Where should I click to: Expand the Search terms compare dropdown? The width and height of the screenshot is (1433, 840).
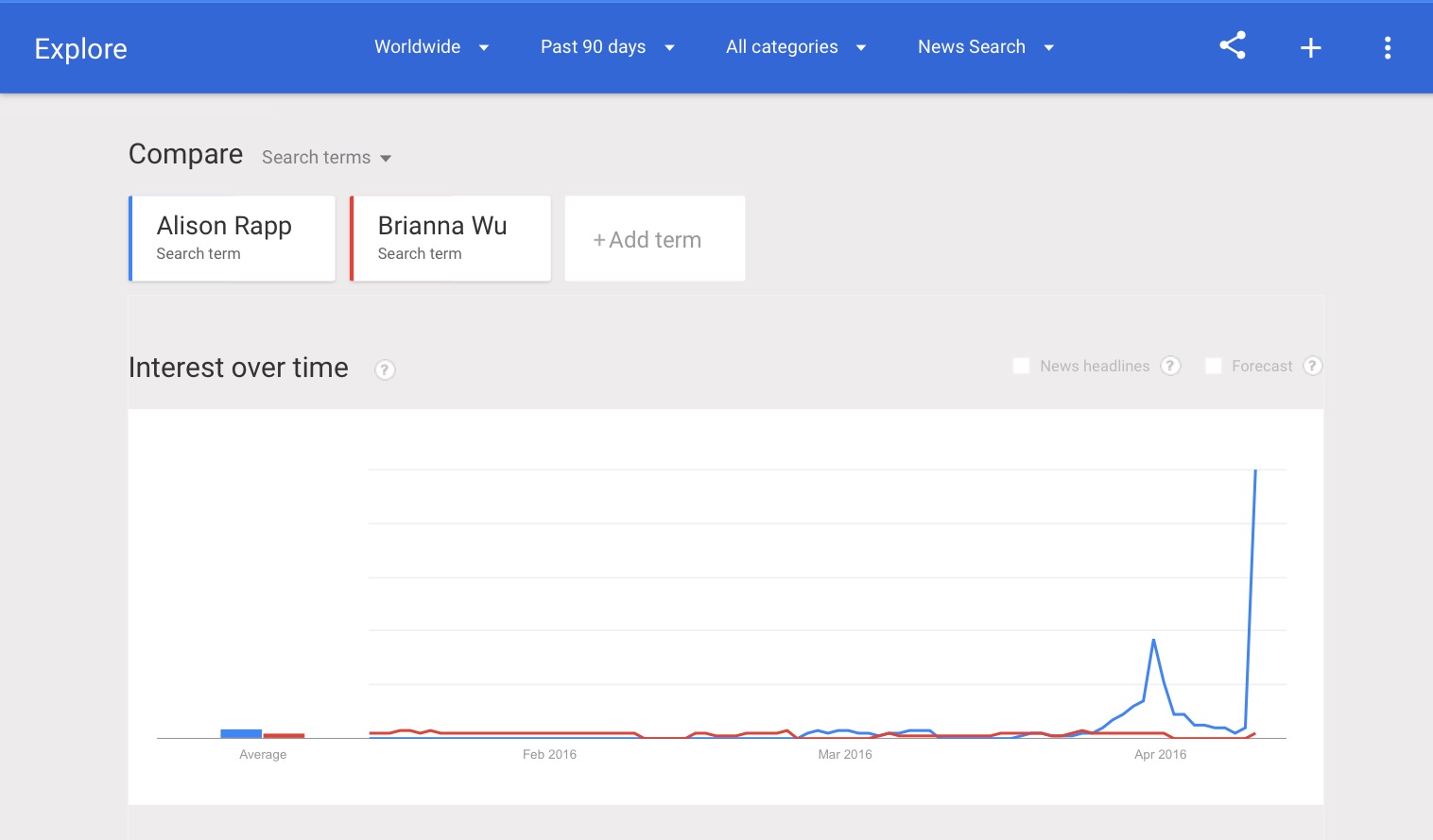326,158
